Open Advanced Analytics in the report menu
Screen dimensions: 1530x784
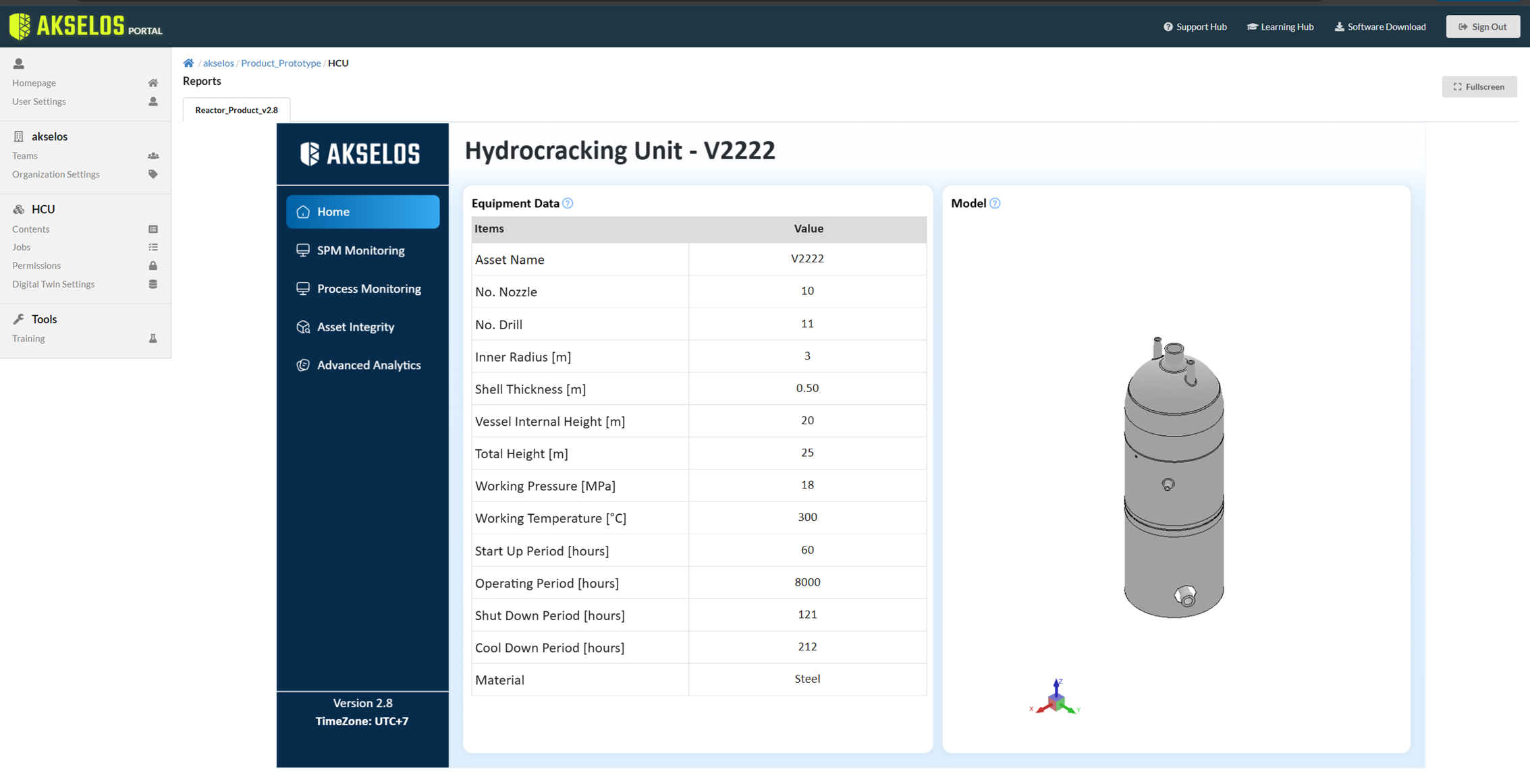pos(368,365)
